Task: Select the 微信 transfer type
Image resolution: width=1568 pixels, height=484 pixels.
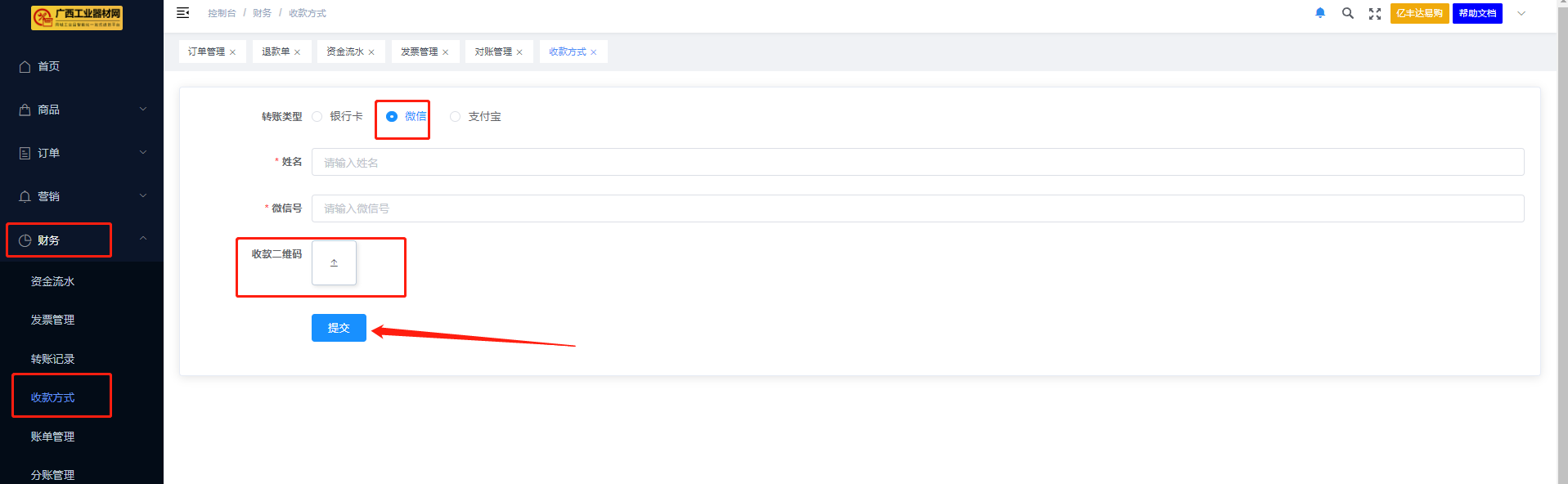Action: (x=392, y=117)
